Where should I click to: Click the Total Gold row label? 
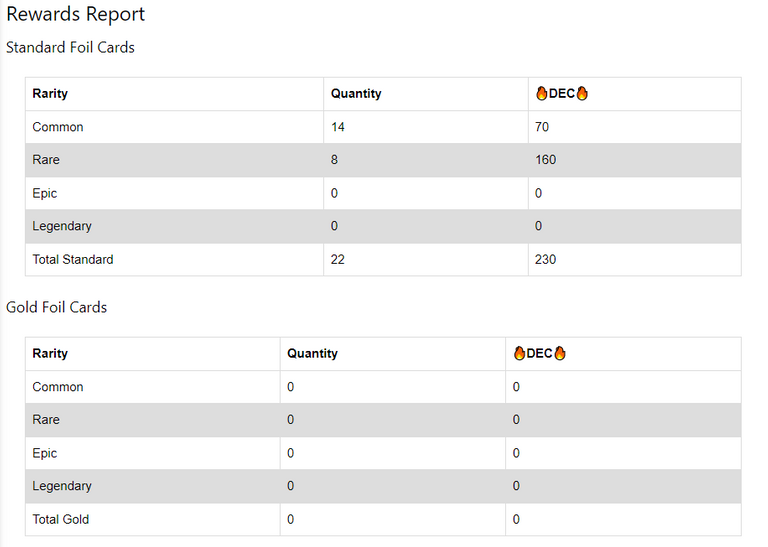point(61,519)
